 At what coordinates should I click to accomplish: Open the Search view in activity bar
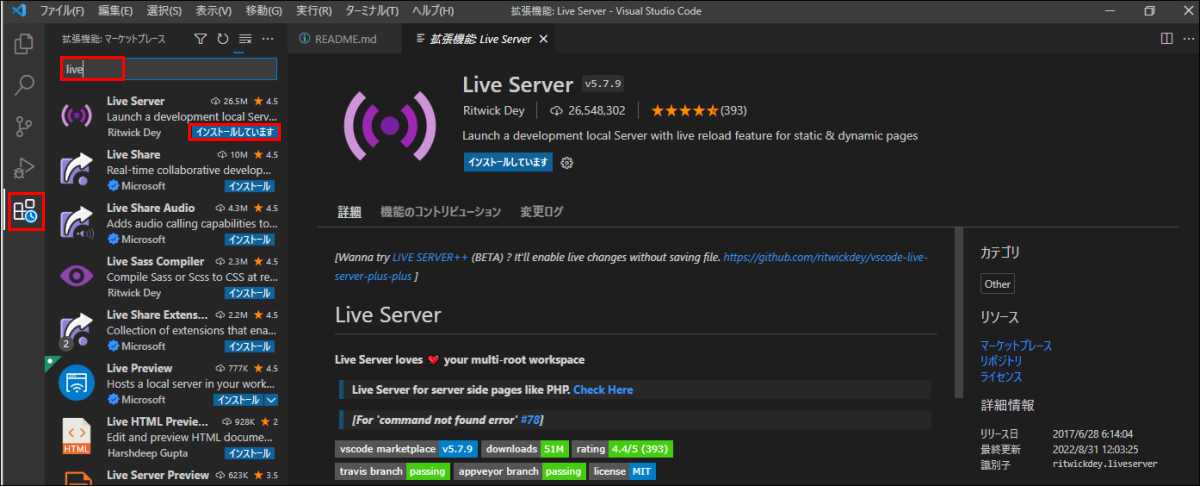(25, 85)
